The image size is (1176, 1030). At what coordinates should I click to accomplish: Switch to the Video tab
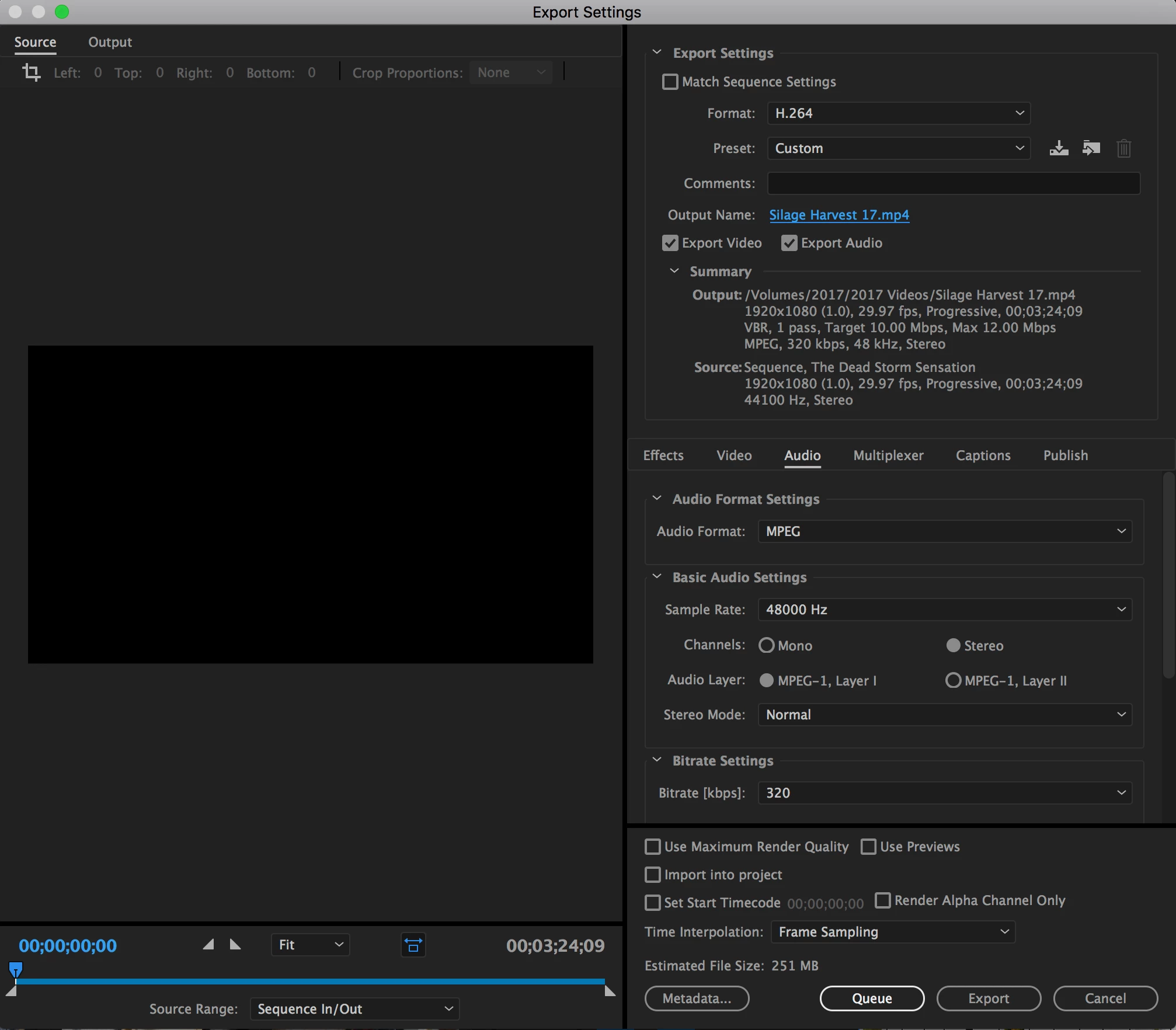pyautogui.click(x=733, y=455)
